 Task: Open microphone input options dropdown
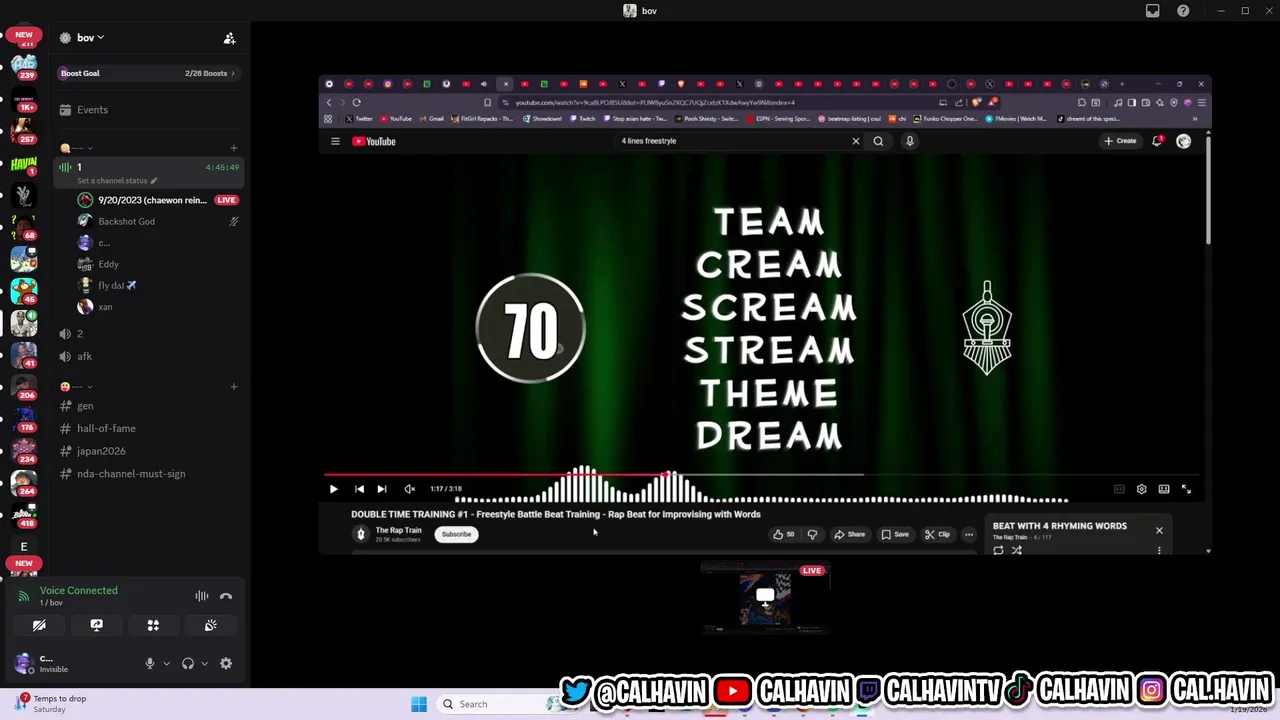tap(166, 663)
